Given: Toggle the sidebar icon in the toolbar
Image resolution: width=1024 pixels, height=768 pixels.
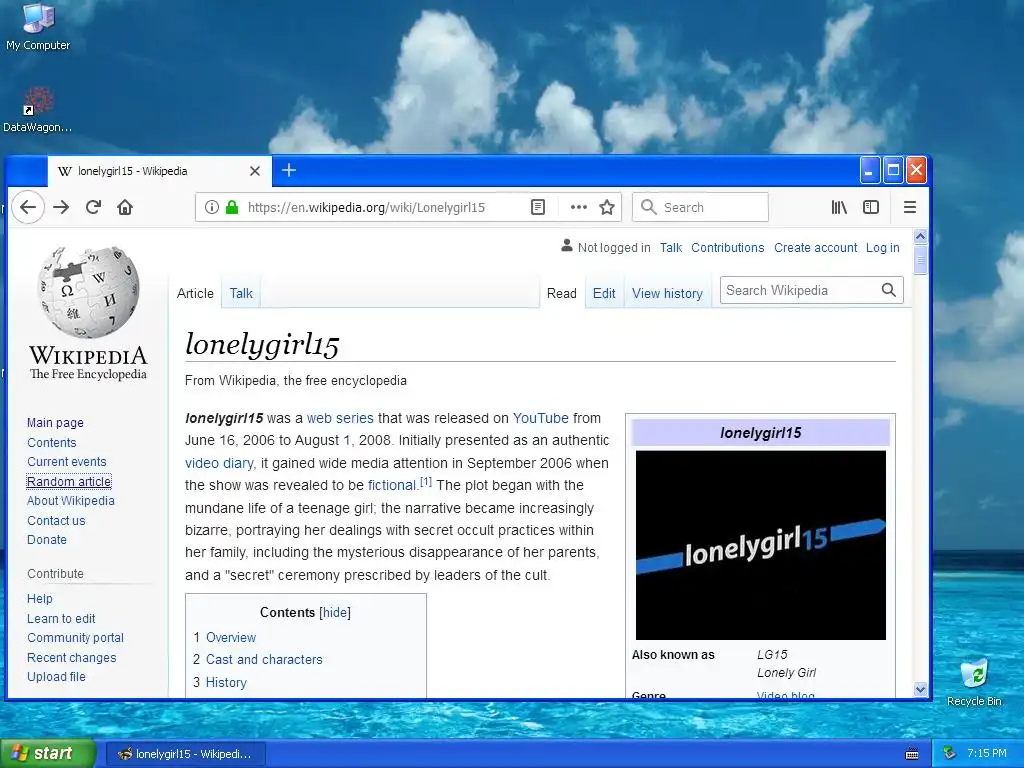Looking at the screenshot, I should point(871,208).
